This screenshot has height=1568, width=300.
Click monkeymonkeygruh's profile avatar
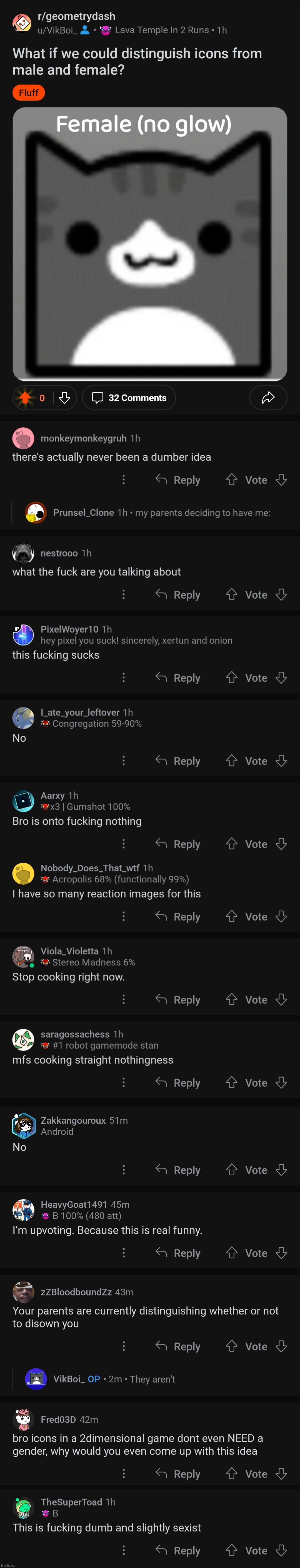(23, 438)
